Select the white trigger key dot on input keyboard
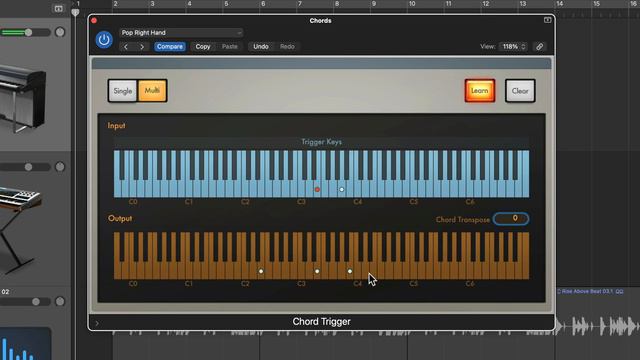640x360 pixels. tap(342, 189)
